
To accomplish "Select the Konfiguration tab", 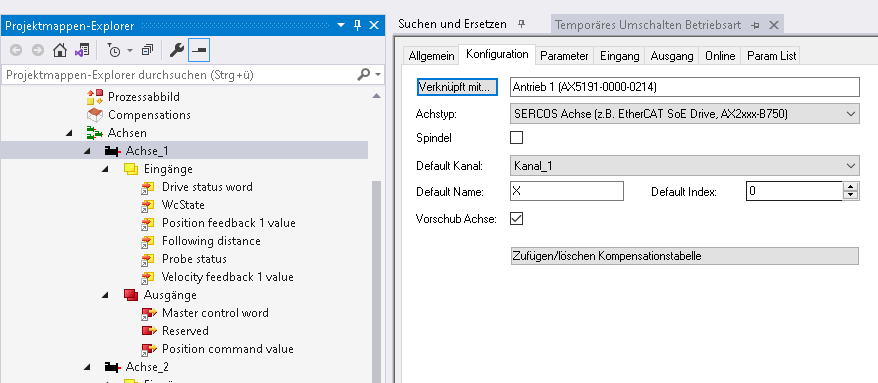I will (x=497, y=54).
